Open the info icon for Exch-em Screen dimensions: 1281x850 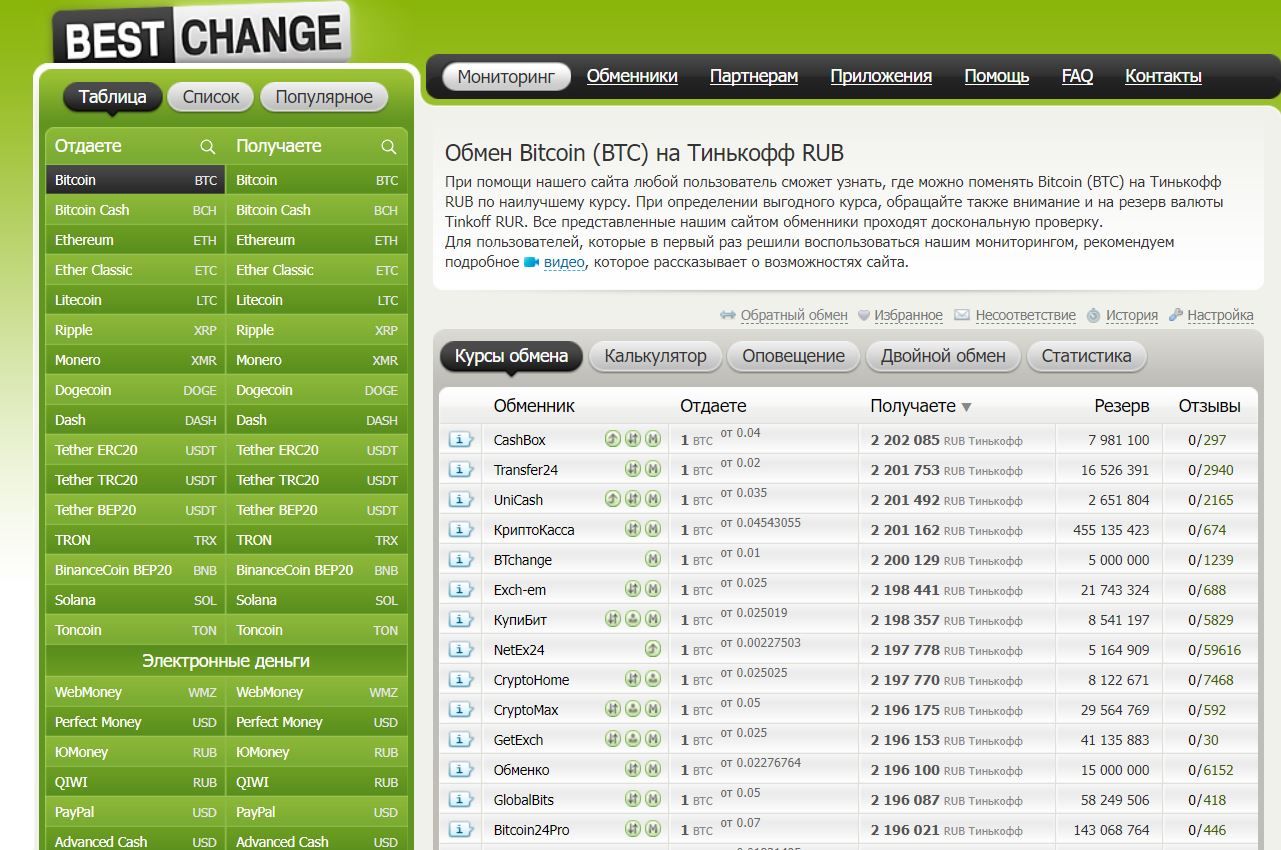[x=461, y=590]
